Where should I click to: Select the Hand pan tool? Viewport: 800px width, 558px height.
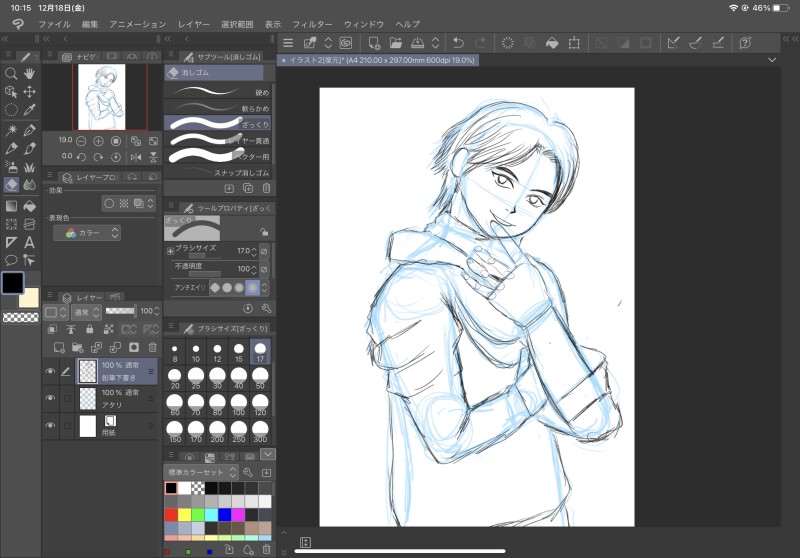point(30,74)
